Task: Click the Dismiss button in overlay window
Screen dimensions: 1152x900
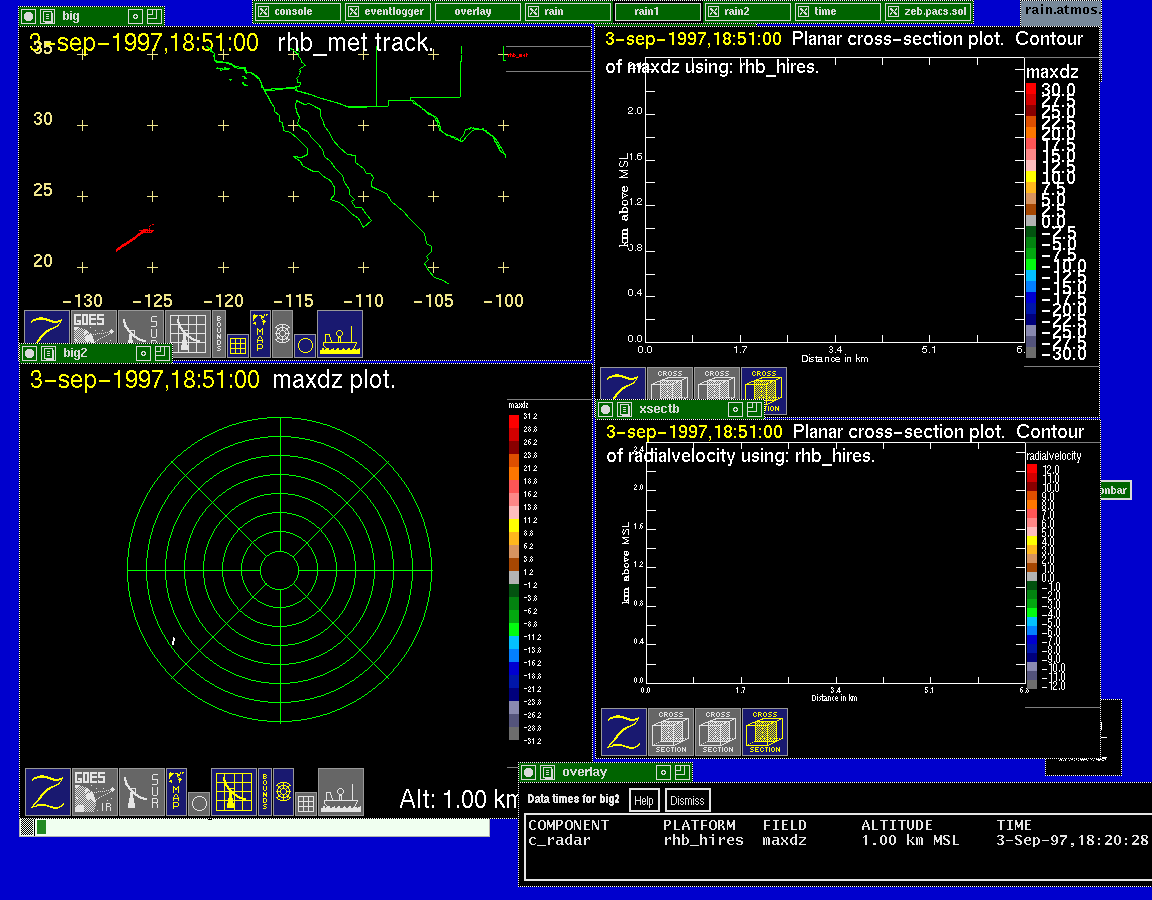Action: pyautogui.click(x=687, y=800)
